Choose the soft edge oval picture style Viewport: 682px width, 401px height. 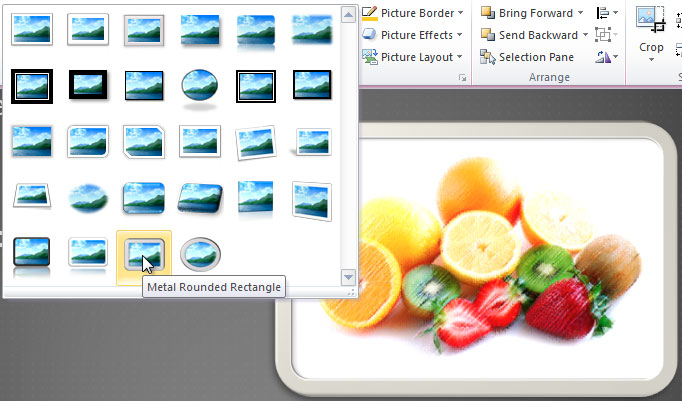point(88,199)
